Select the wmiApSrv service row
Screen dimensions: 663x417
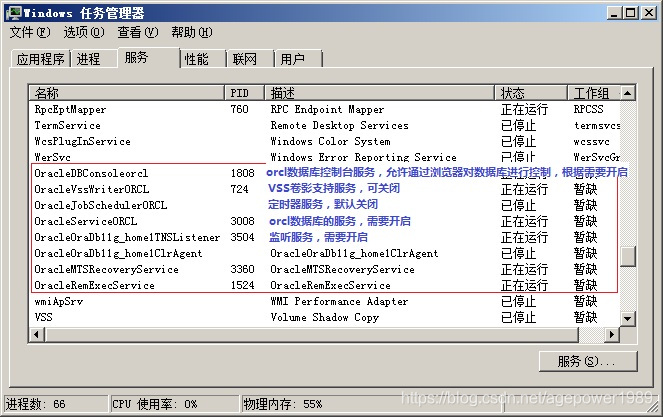(324, 302)
